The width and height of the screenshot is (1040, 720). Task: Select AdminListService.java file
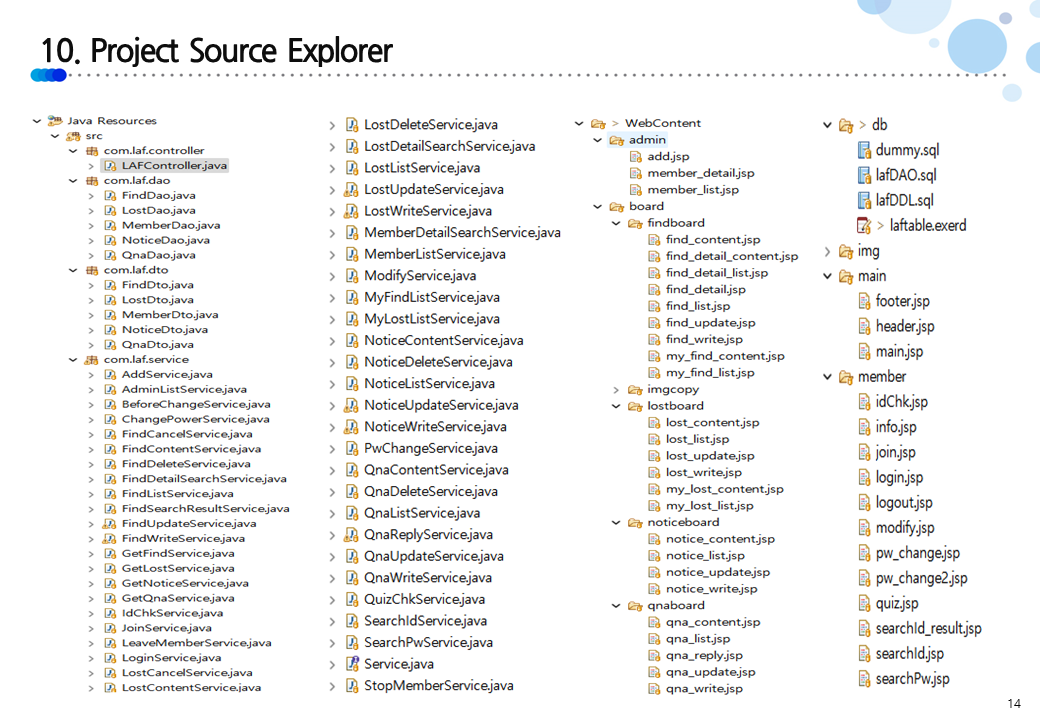[184, 389]
